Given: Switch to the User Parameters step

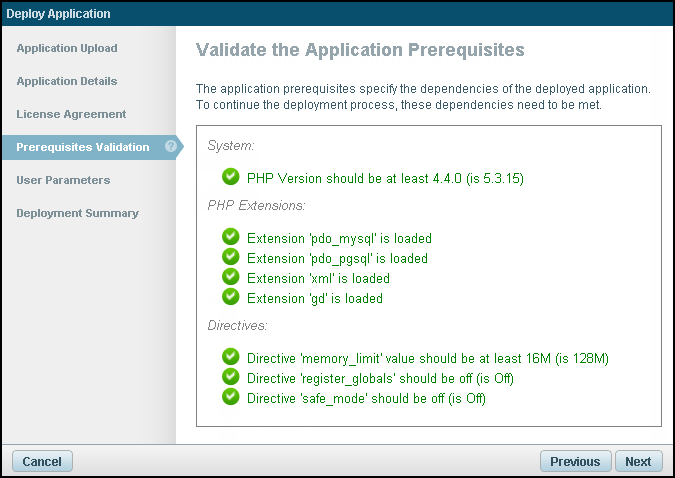Looking at the screenshot, I should click(63, 180).
